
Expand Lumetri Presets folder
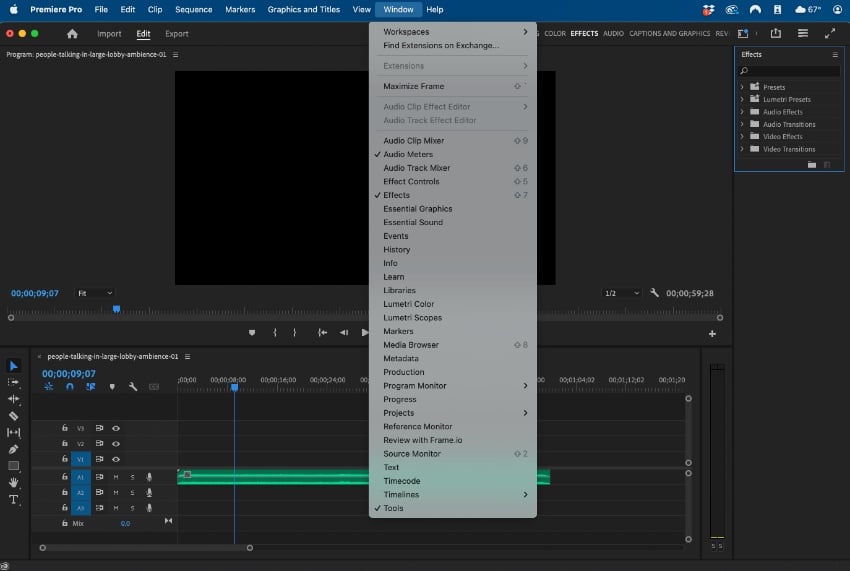742,99
